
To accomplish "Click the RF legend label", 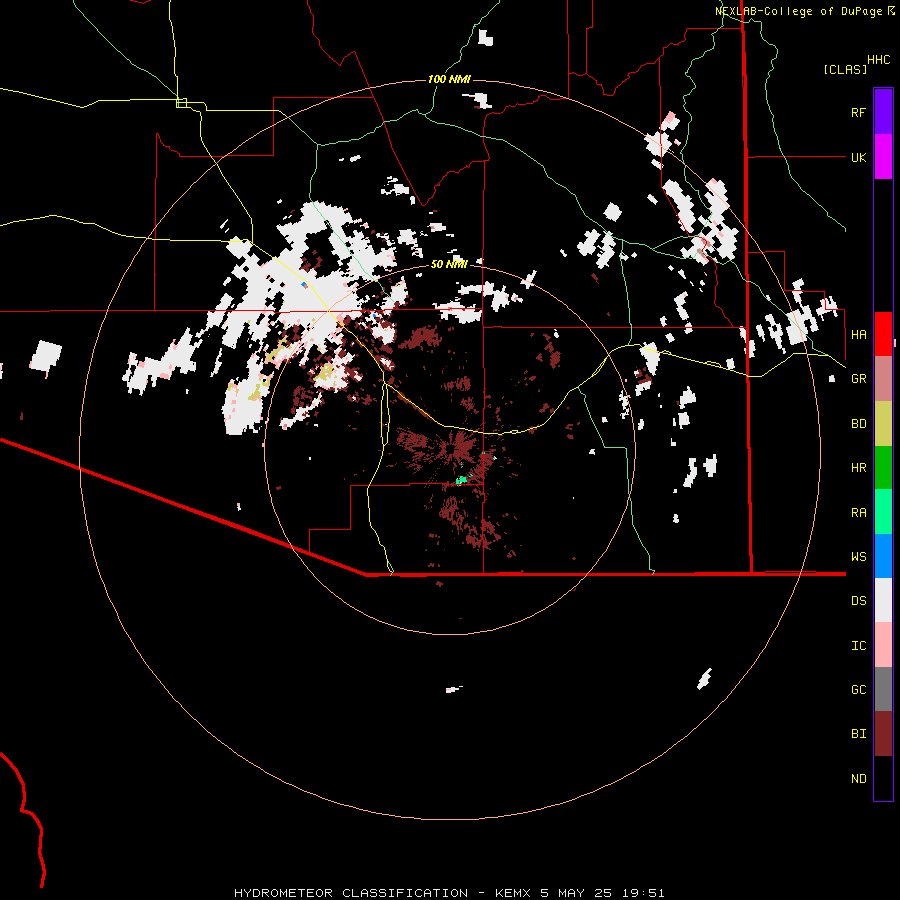I will coord(858,112).
